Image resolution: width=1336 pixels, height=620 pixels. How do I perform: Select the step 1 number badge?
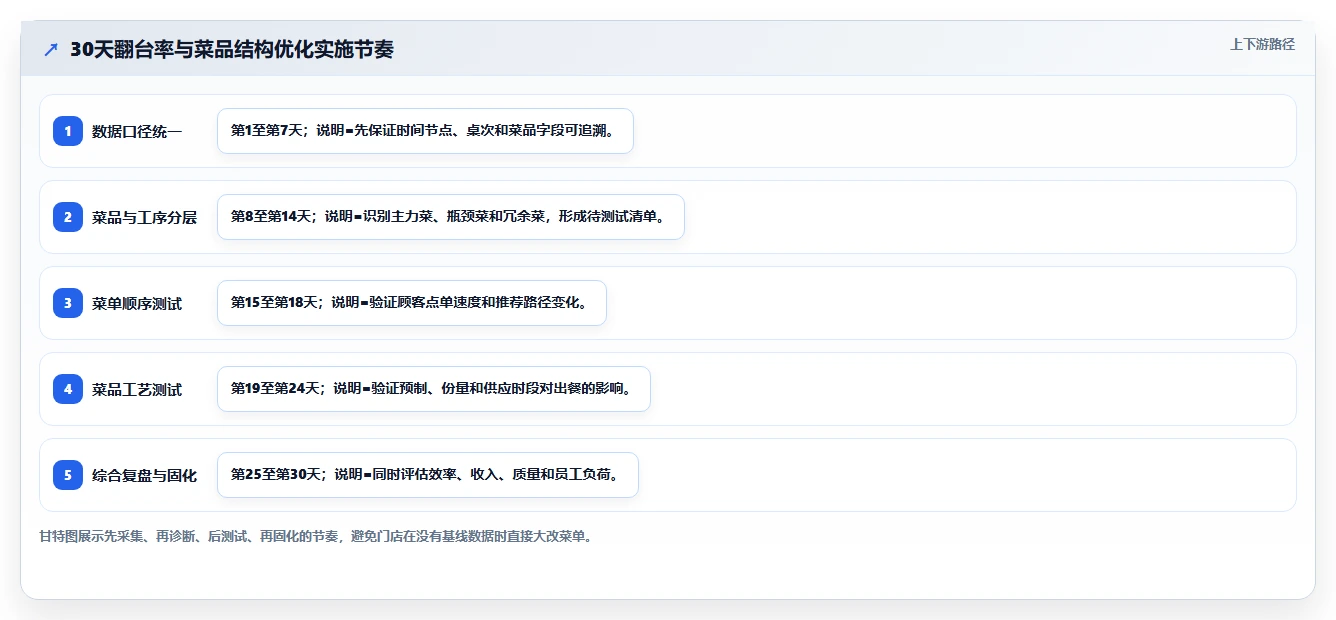tap(68, 131)
